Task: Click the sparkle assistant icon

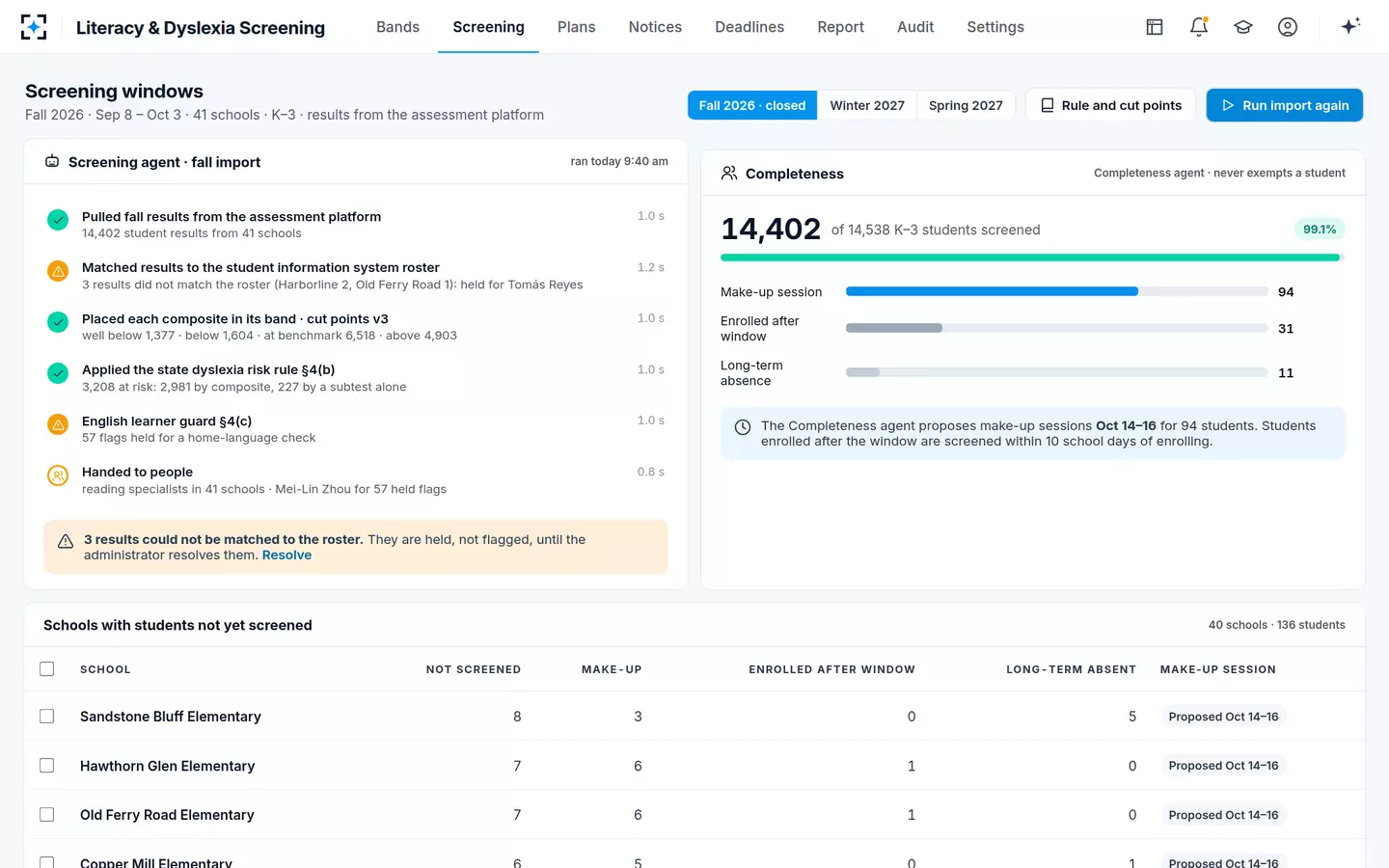Action: pos(1350,26)
